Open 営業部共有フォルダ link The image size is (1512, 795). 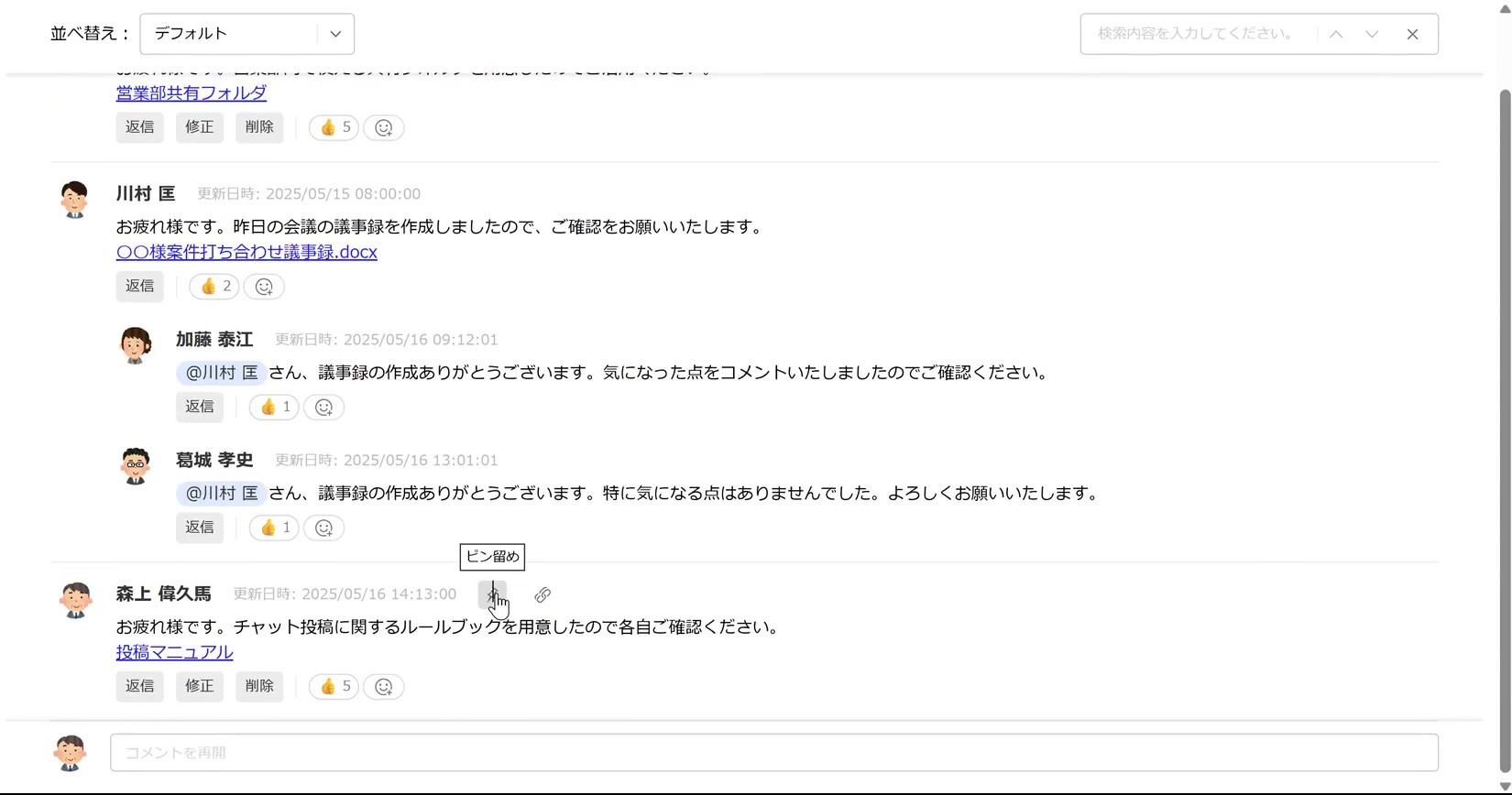(191, 93)
